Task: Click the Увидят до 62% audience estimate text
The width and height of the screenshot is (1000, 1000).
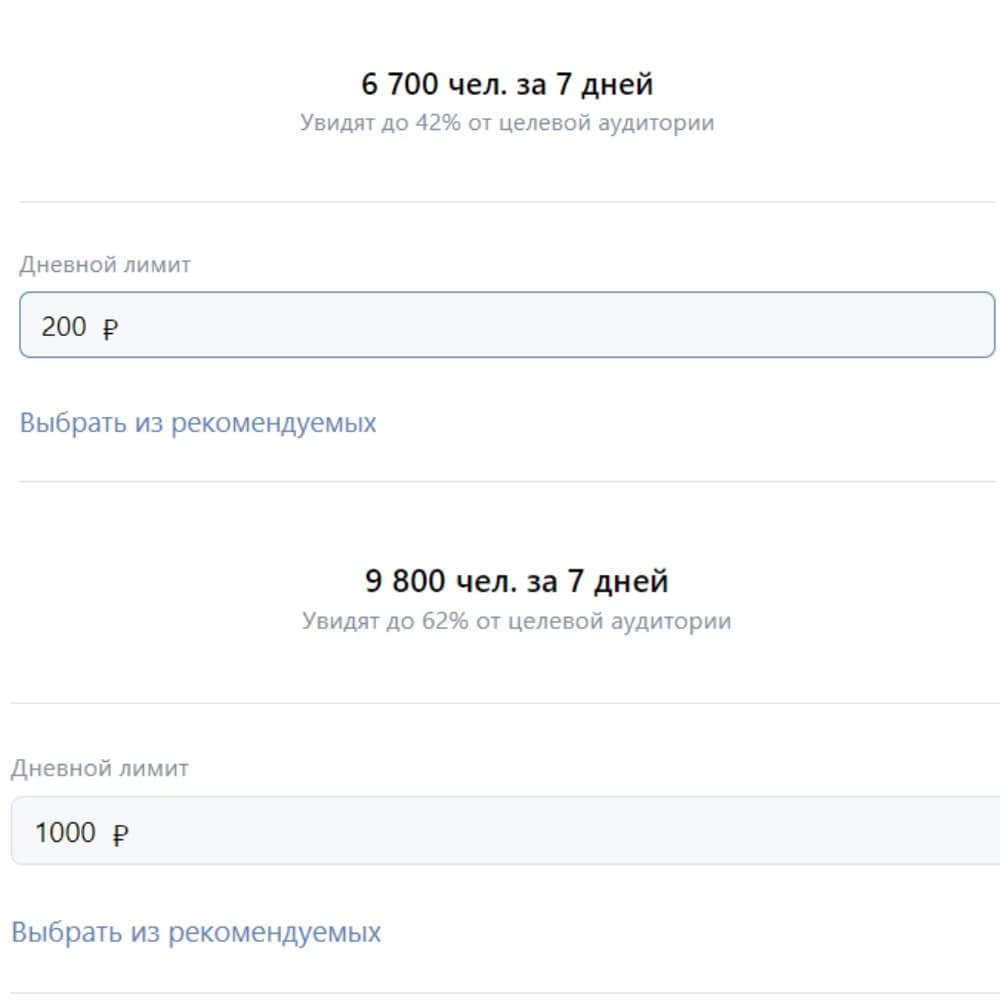Action: tap(517, 620)
